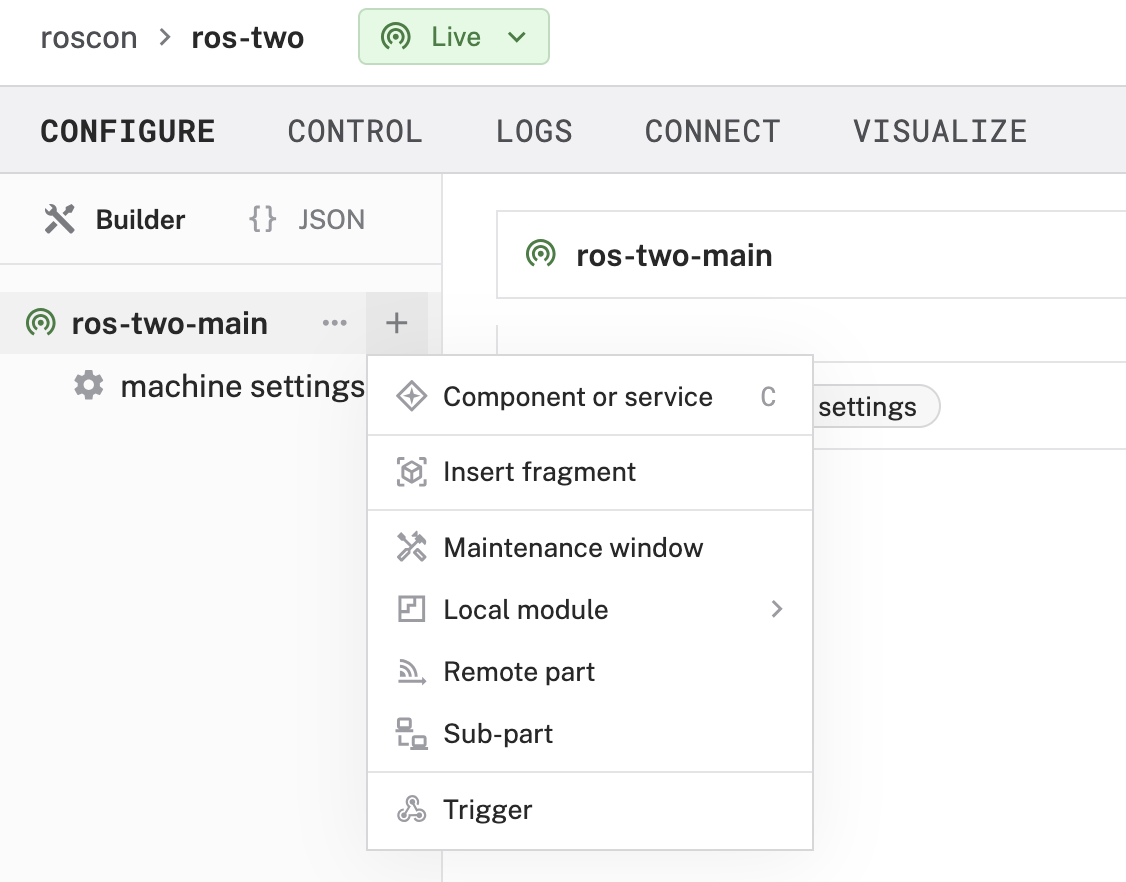Viewport: 1126px width, 882px height.
Task: Click the status icon beside sidebar ros-two-main
Action: (41, 322)
